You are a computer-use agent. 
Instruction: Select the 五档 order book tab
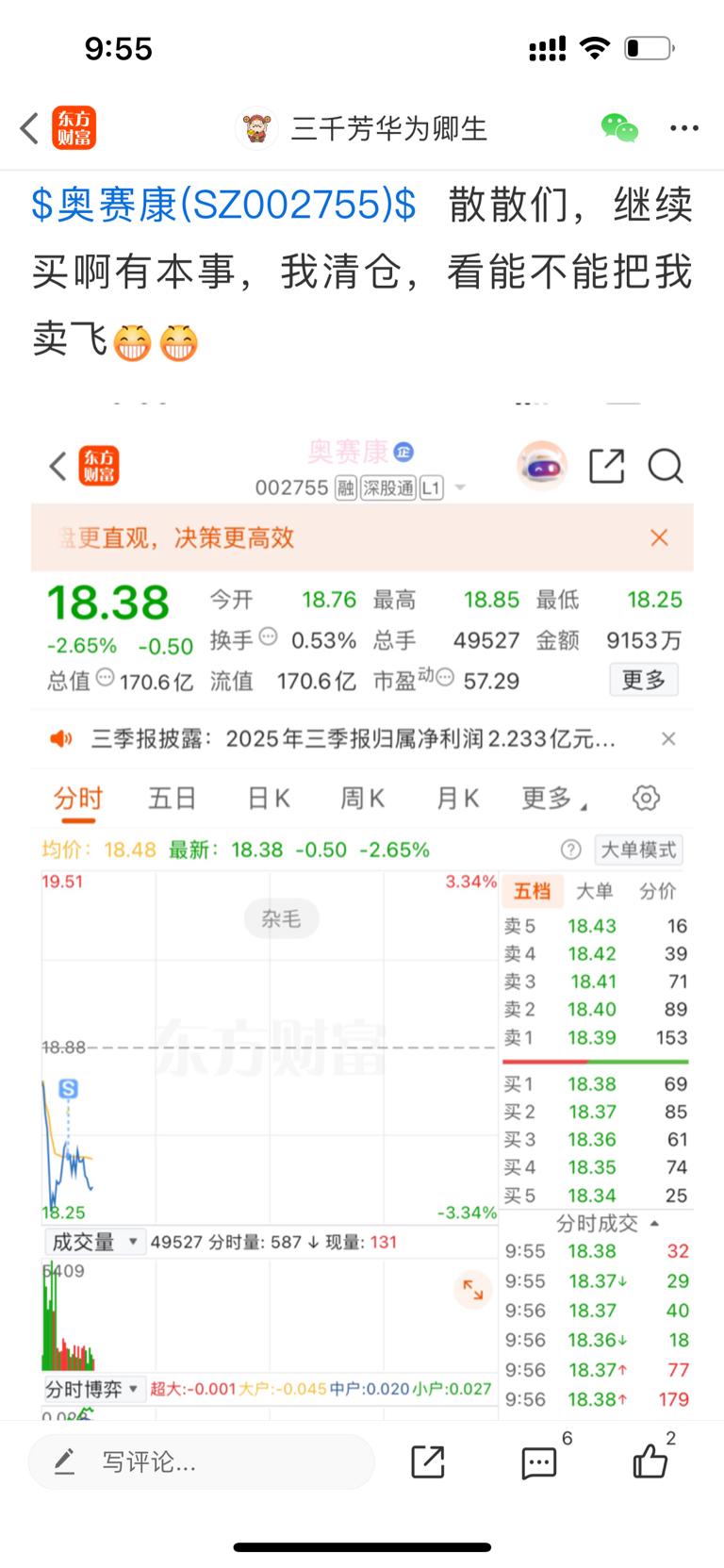coord(533,891)
